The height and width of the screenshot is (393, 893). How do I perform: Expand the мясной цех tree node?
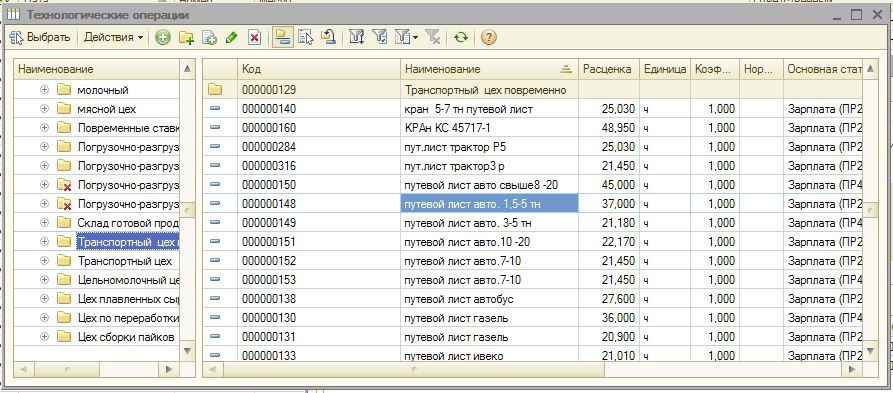coord(44,109)
